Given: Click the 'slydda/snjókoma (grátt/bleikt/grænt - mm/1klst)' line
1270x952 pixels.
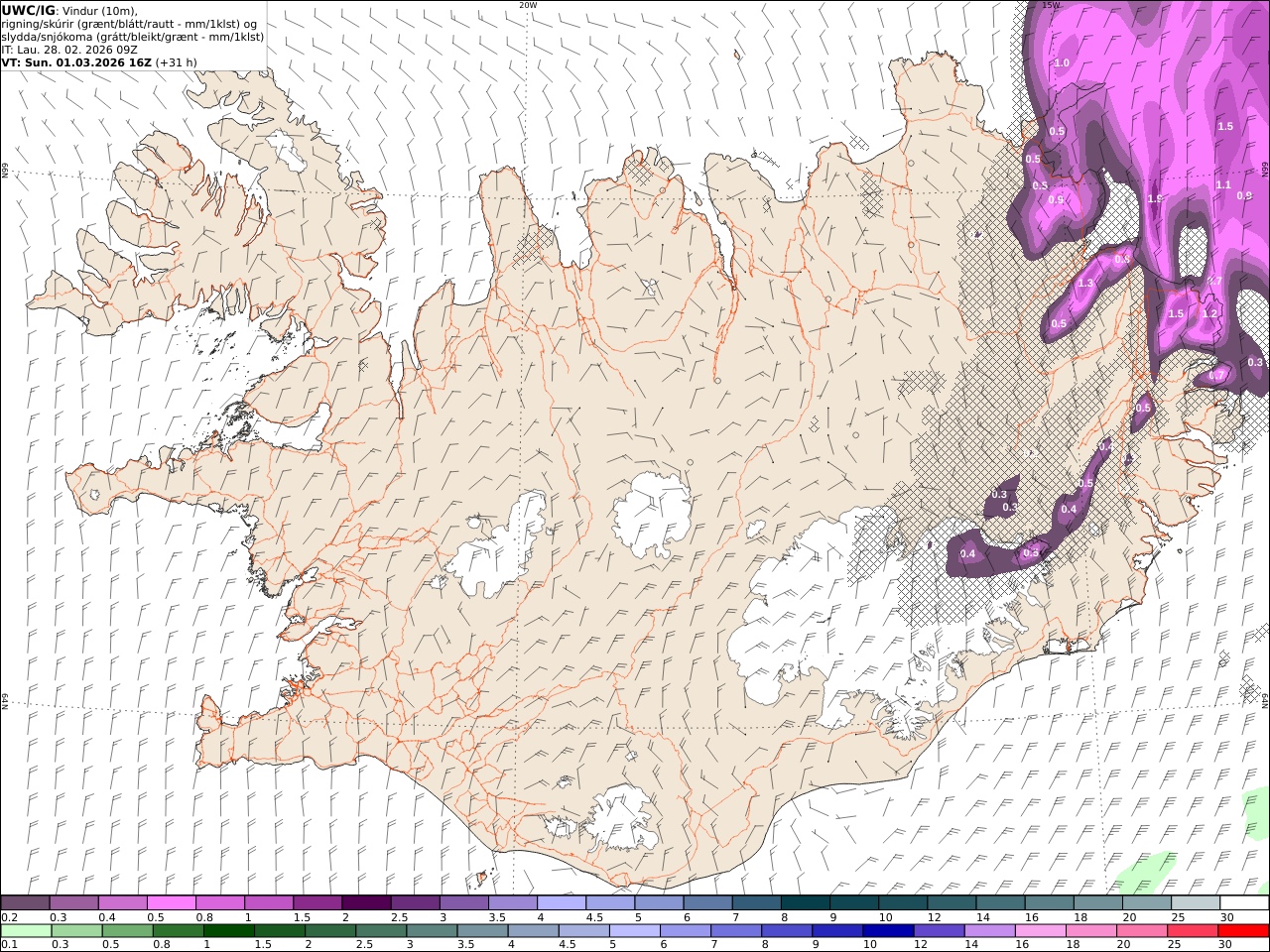Looking at the screenshot, I should 133,37.
